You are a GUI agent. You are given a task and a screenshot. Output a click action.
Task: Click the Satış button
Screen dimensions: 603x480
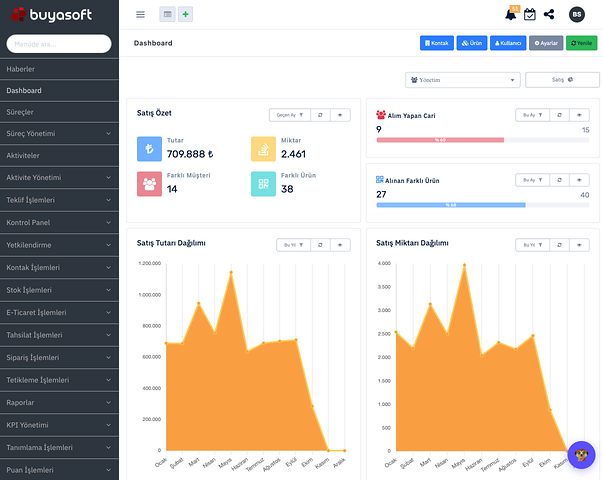pos(562,80)
